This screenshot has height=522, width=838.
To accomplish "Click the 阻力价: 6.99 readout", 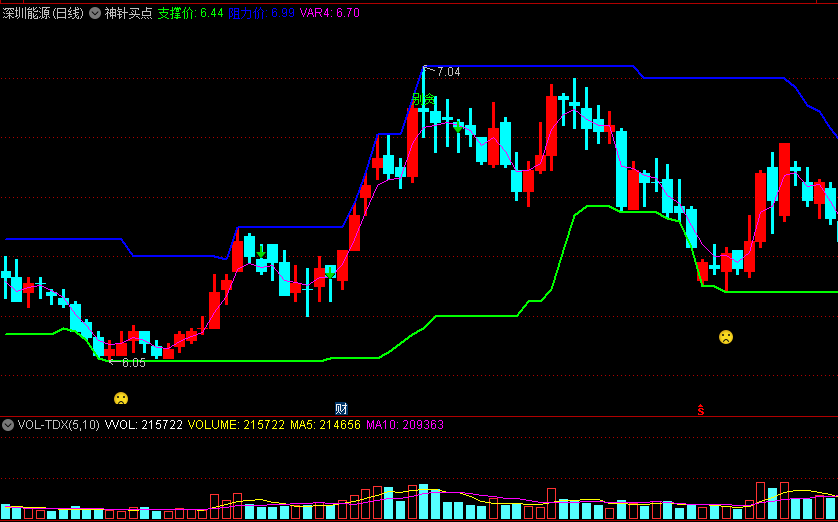I will pos(261,13).
